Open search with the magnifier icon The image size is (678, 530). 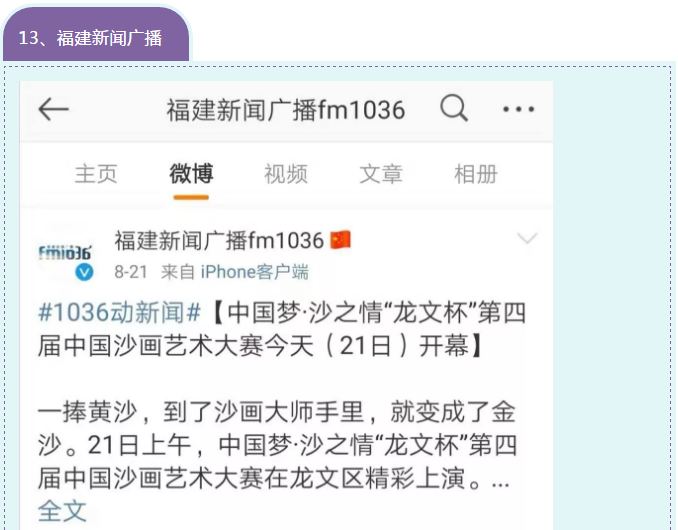click(x=454, y=108)
